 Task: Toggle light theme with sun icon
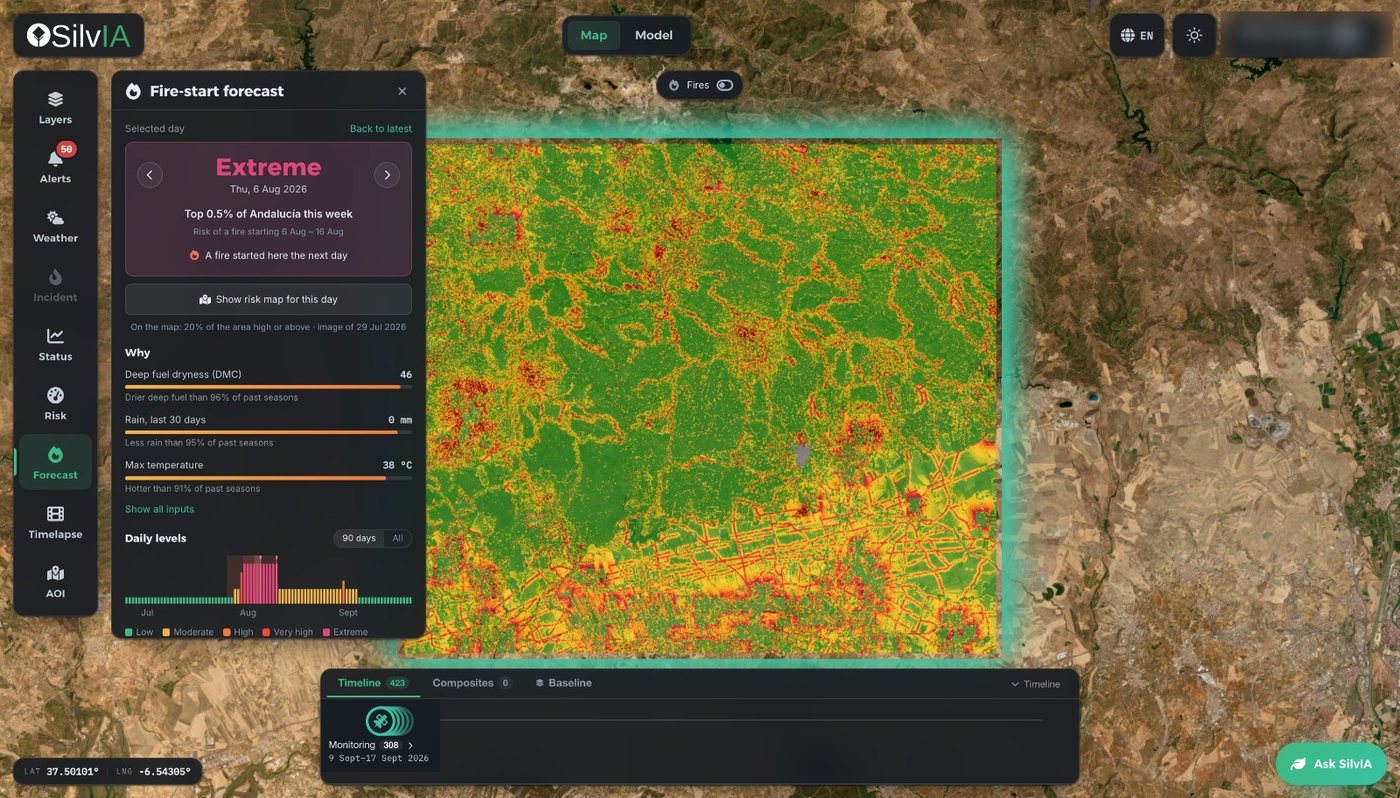tap(1194, 35)
